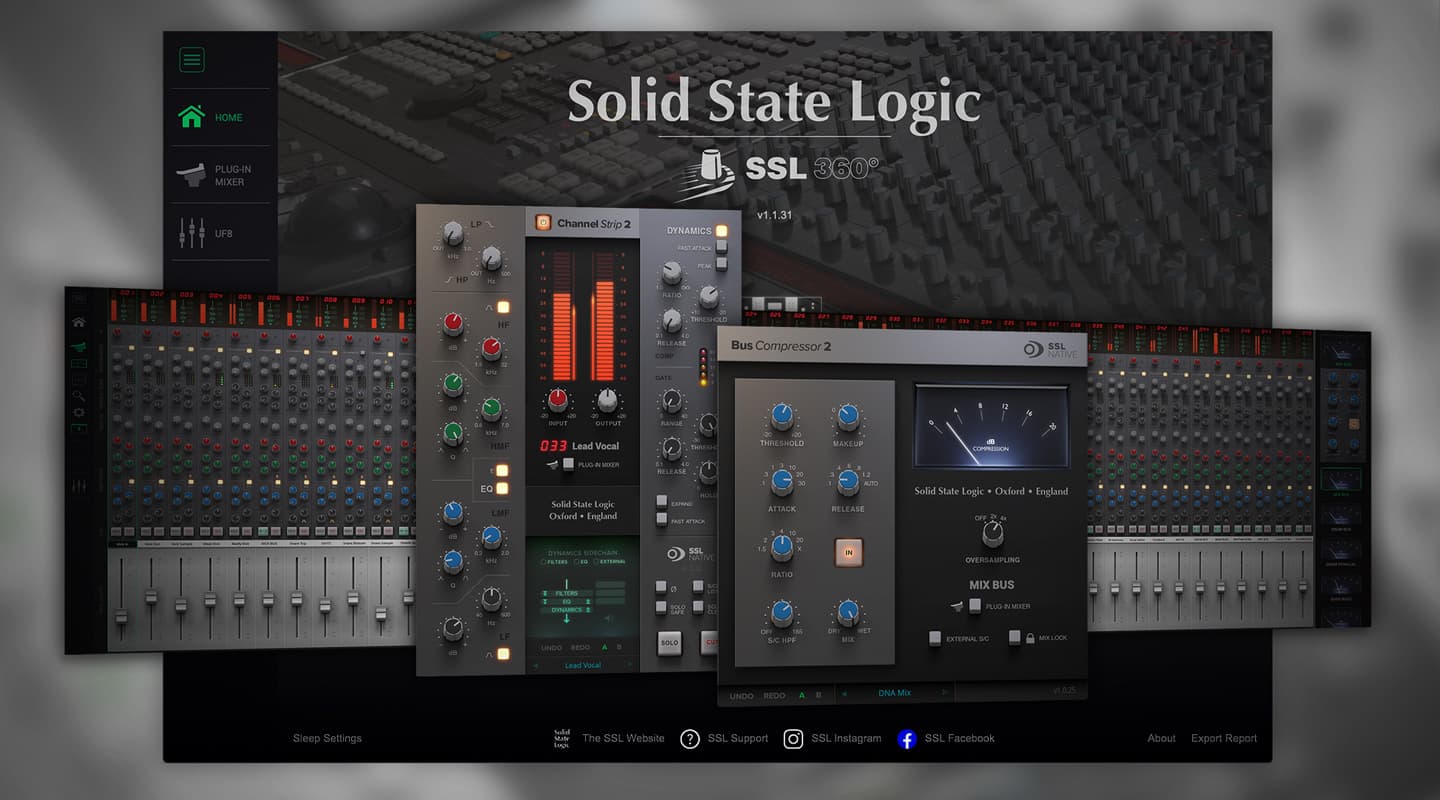Open SSL Facebook link
Image resolution: width=1440 pixels, height=800 pixels.
tap(960, 738)
